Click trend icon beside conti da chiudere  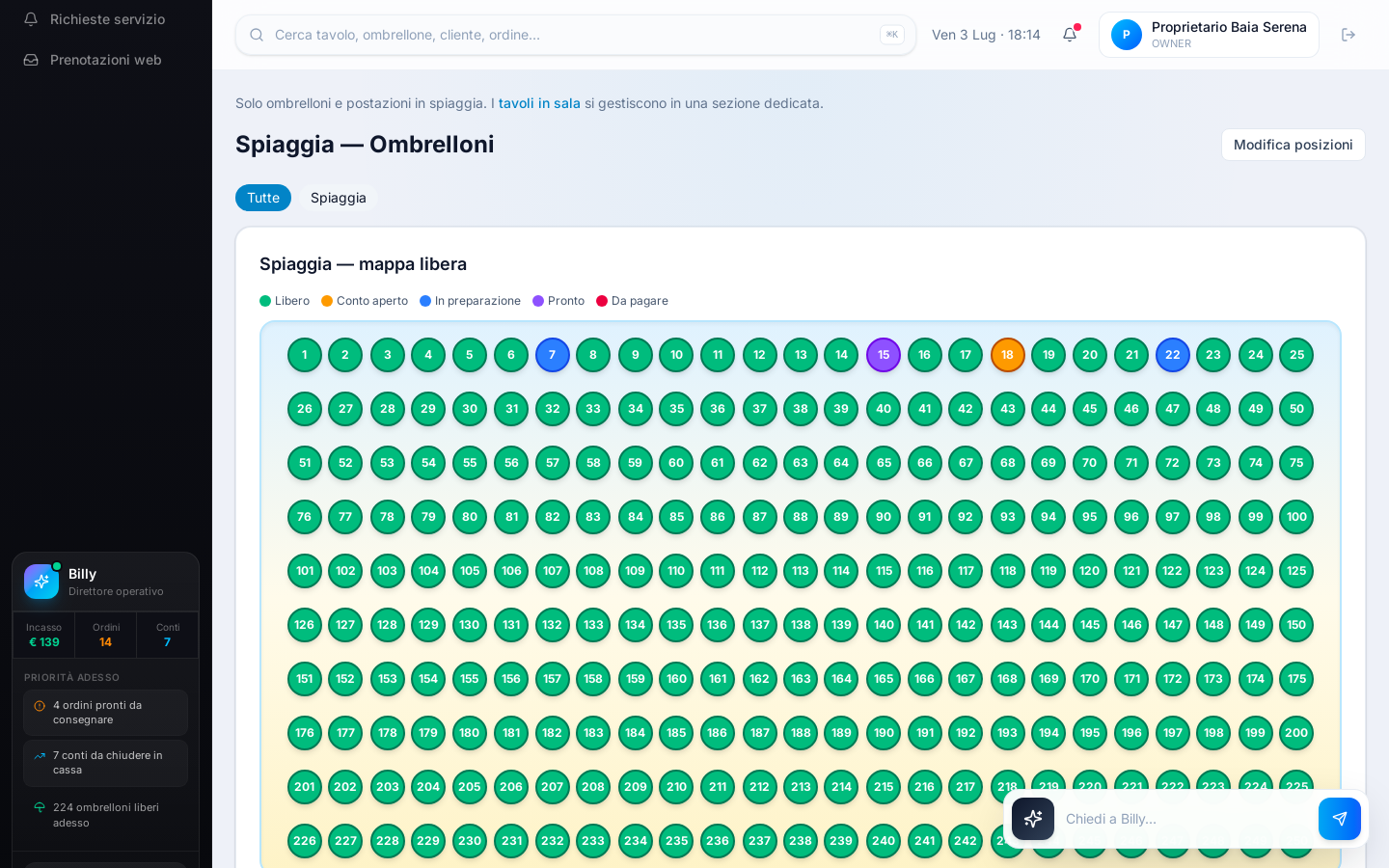[x=40, y=756]
